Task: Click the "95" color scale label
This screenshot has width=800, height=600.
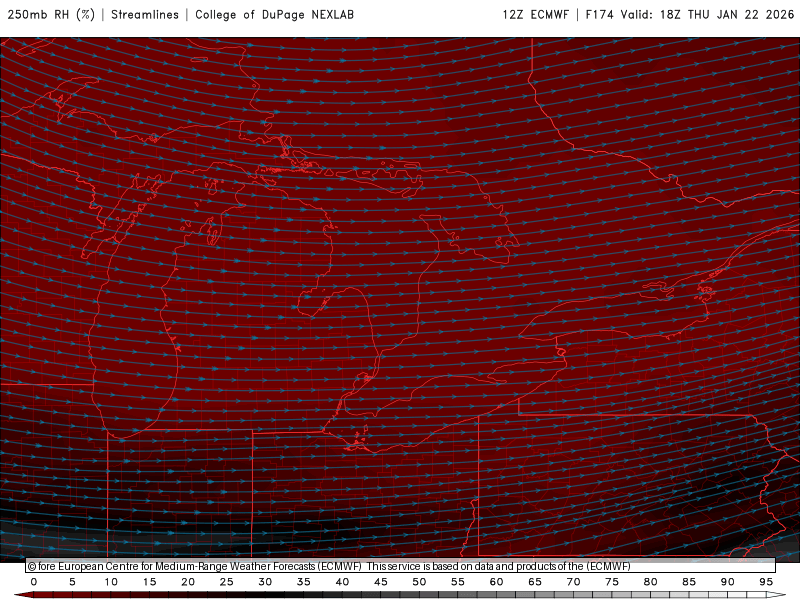Action: (766, 582)
